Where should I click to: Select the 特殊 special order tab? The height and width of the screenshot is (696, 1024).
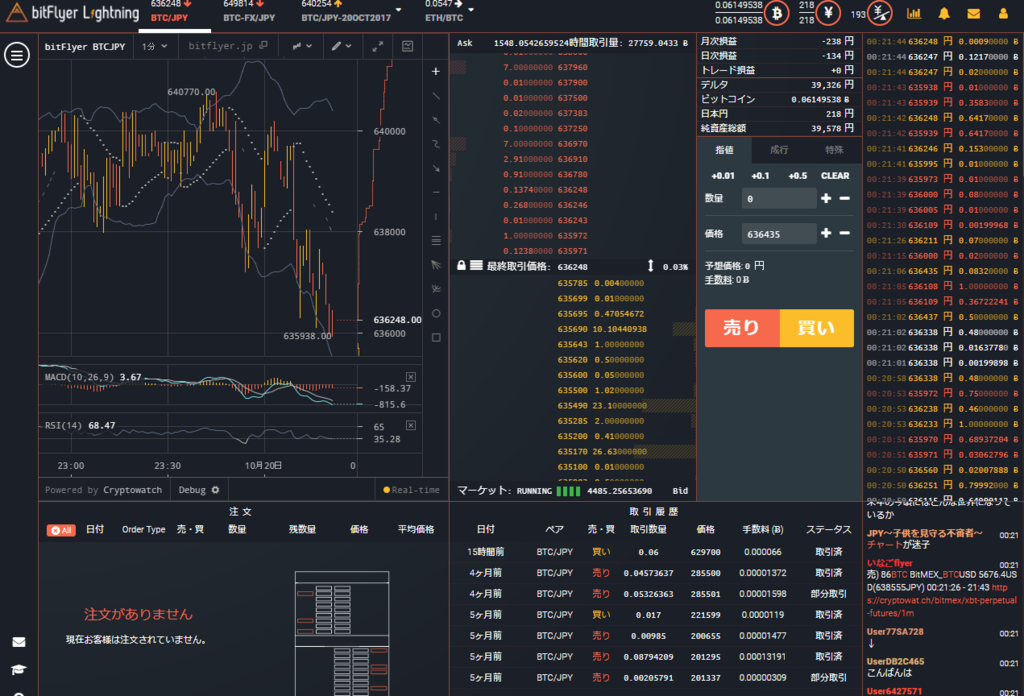click(x=834, y=150)
